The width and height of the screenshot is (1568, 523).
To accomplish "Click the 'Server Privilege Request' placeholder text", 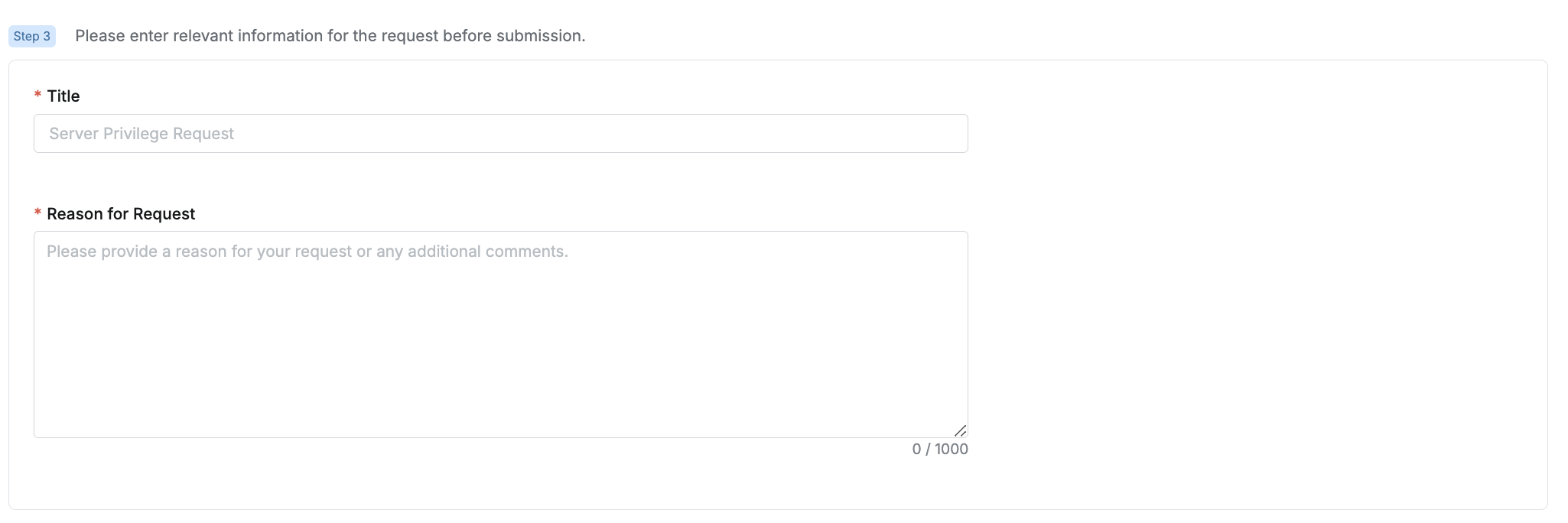I will (x=142, y=134).
